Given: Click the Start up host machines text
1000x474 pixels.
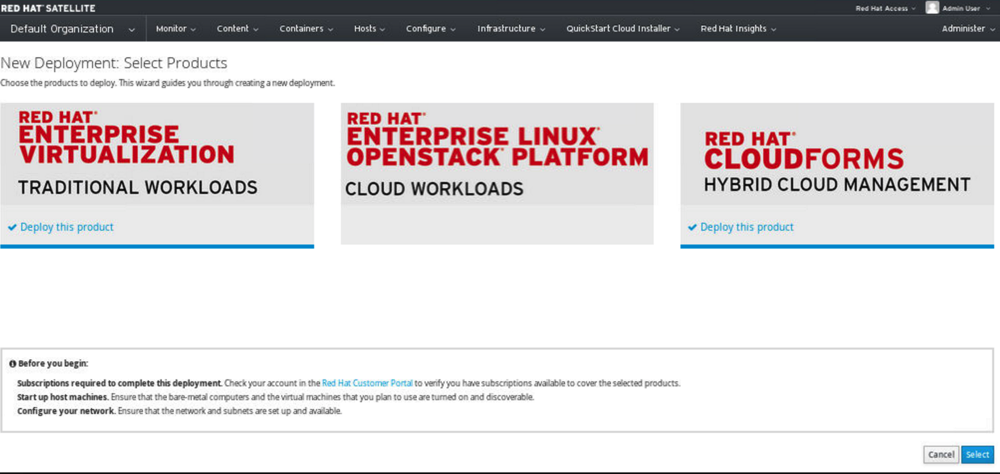Looking at the screenshot, I should click(63, 397).
